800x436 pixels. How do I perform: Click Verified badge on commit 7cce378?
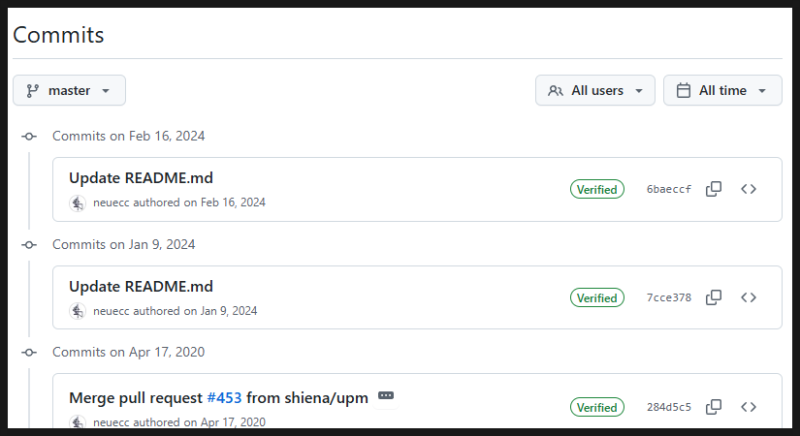[597, 297]
